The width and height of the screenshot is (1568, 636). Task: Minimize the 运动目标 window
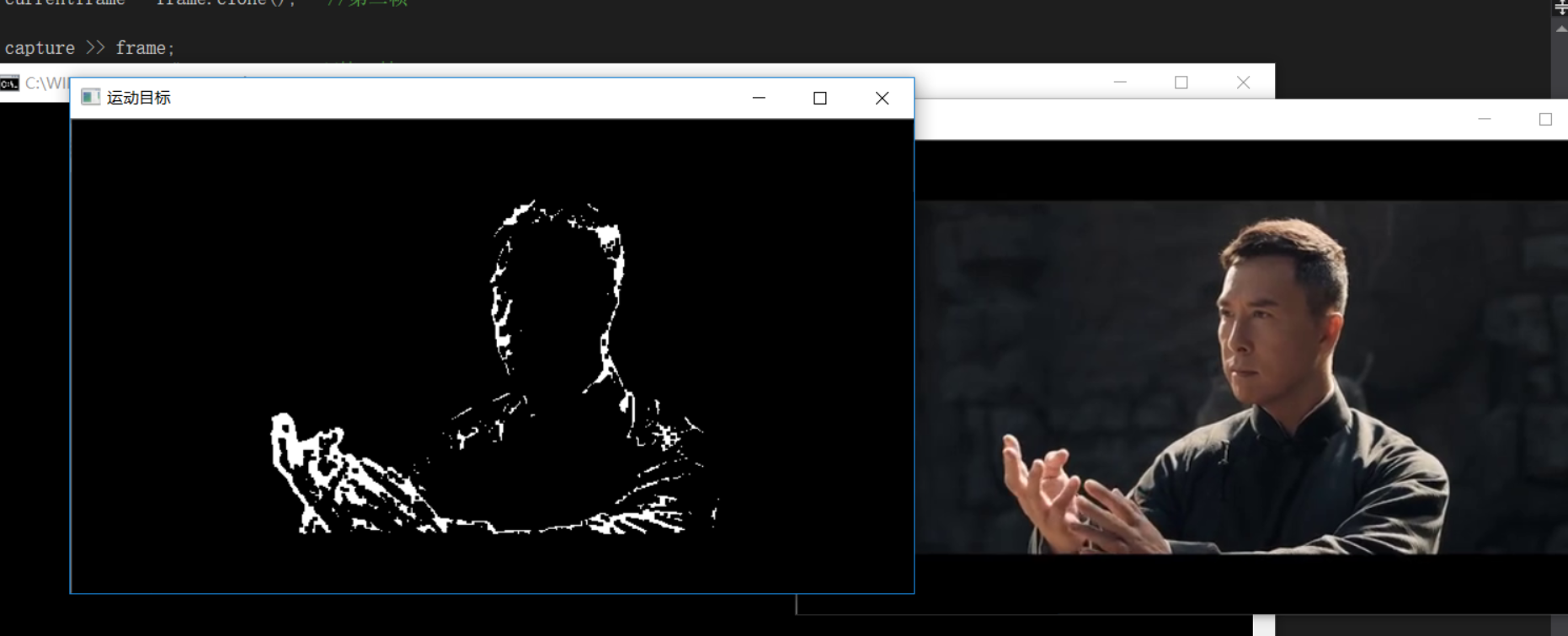pos(759,98)
